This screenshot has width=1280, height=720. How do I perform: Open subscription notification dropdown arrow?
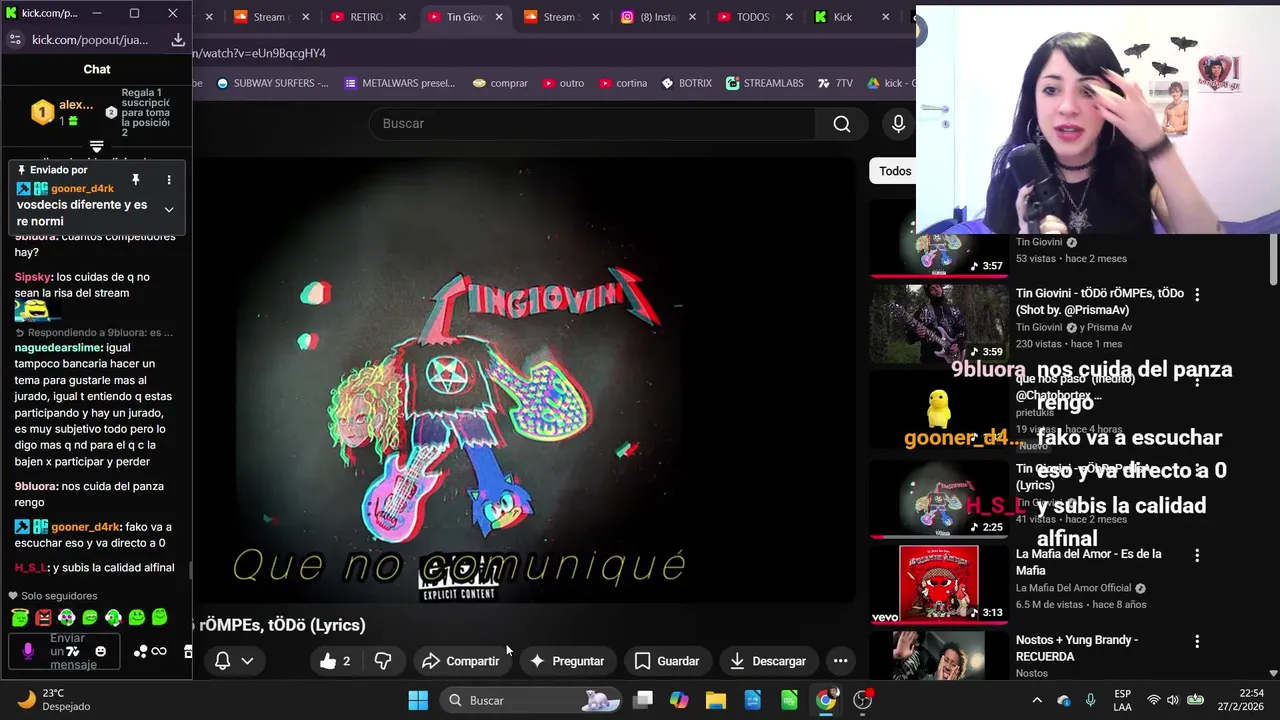247,661
